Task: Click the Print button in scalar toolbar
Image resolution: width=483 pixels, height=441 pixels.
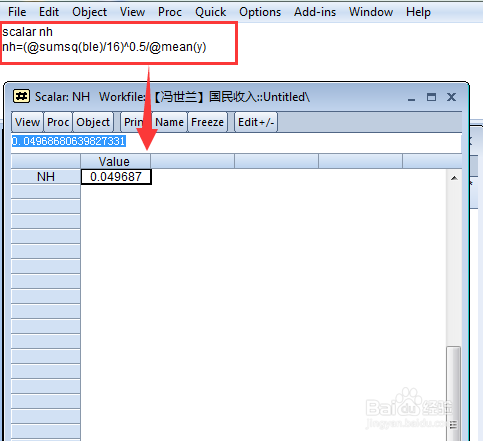Action: 134,122
